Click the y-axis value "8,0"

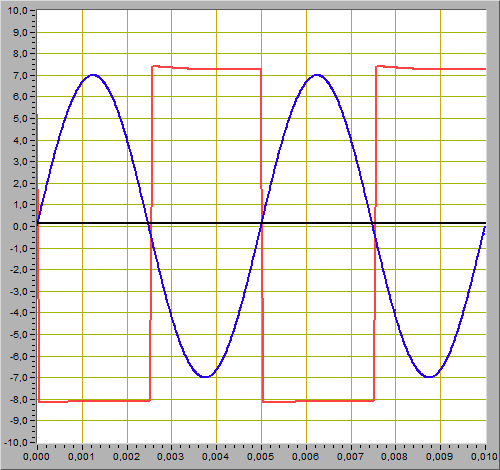click(20, 54)
